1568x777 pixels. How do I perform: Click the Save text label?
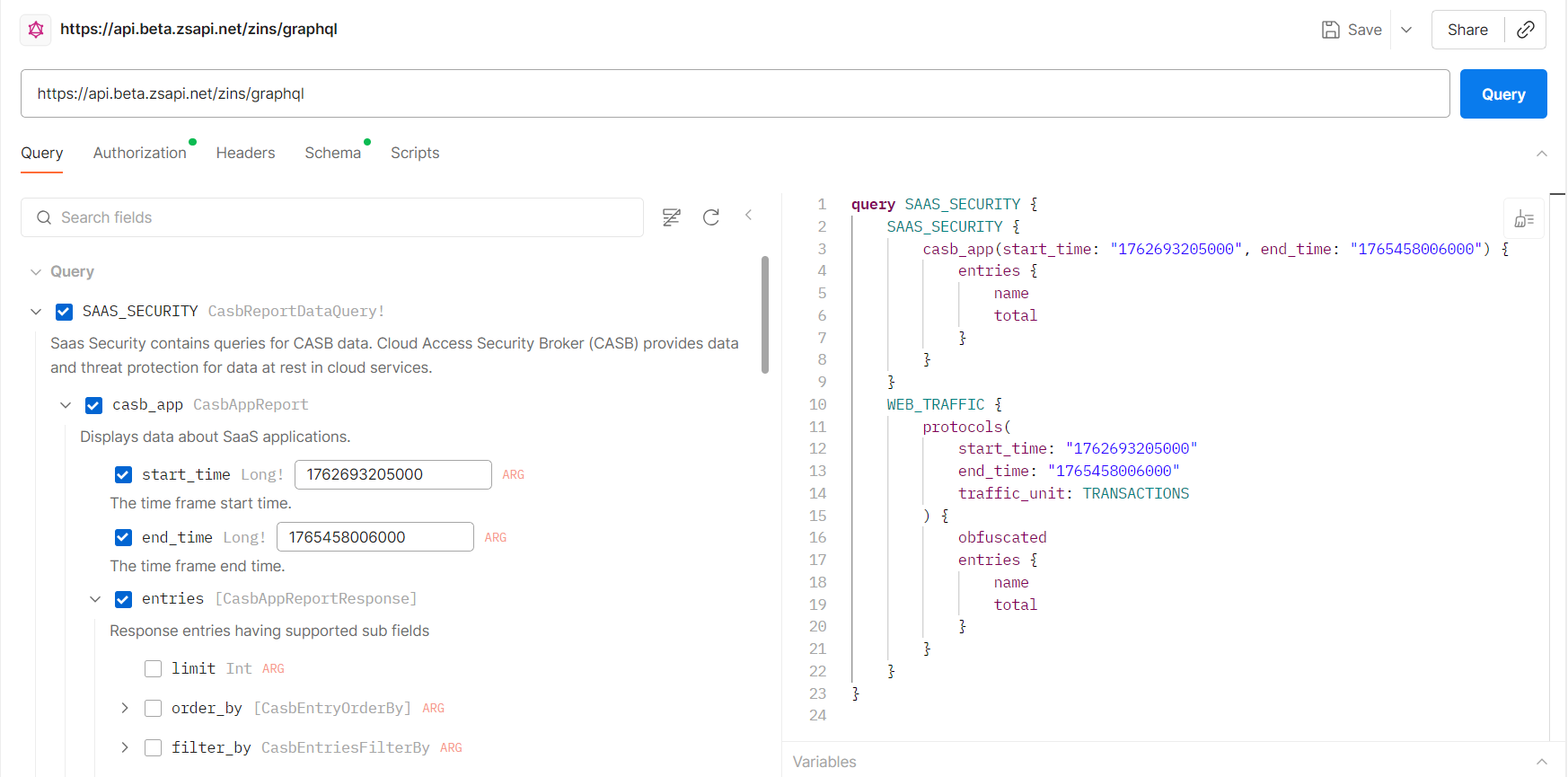coord(1364,30)
